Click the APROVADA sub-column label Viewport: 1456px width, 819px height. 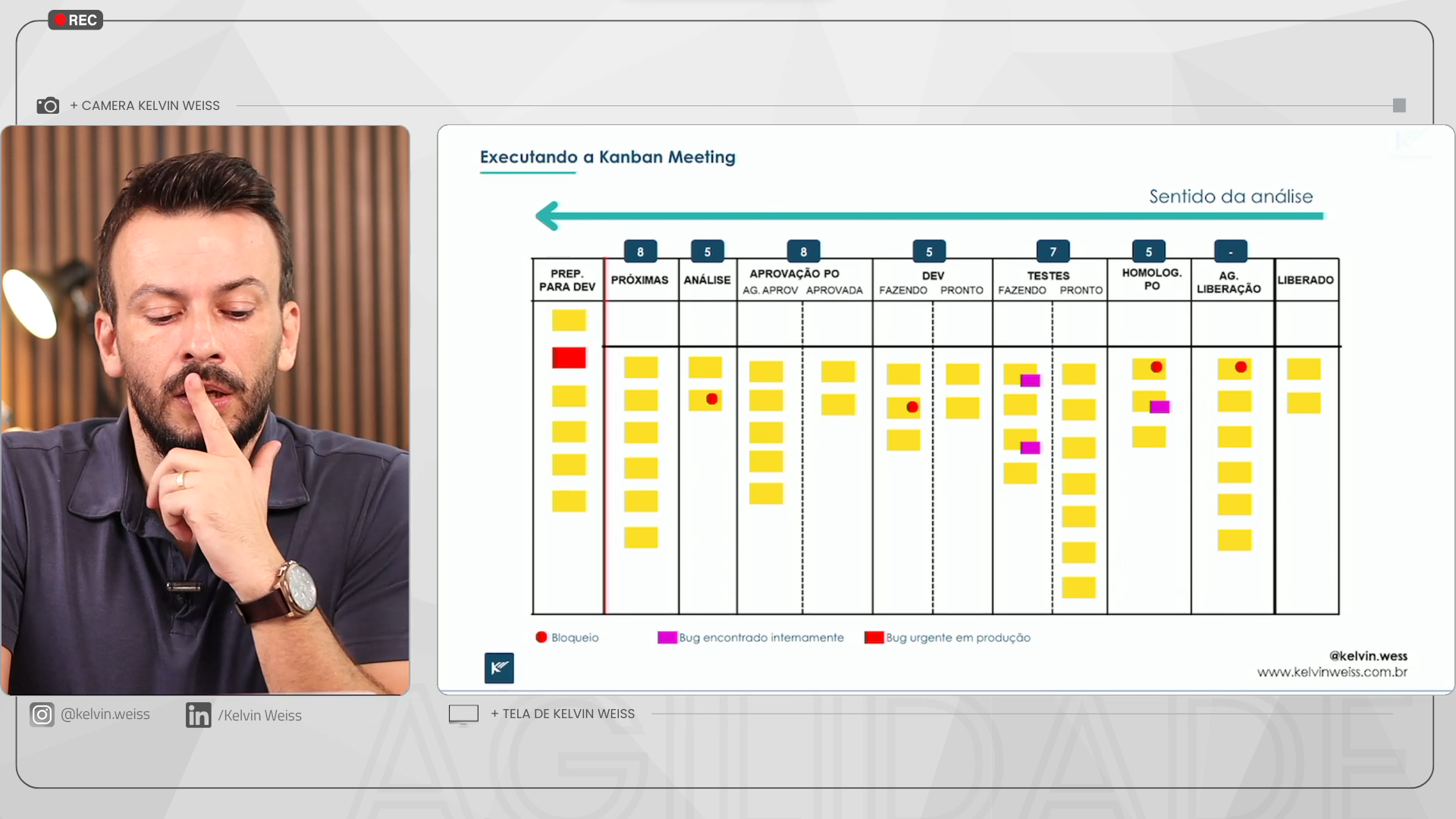(x=834, y=290)
